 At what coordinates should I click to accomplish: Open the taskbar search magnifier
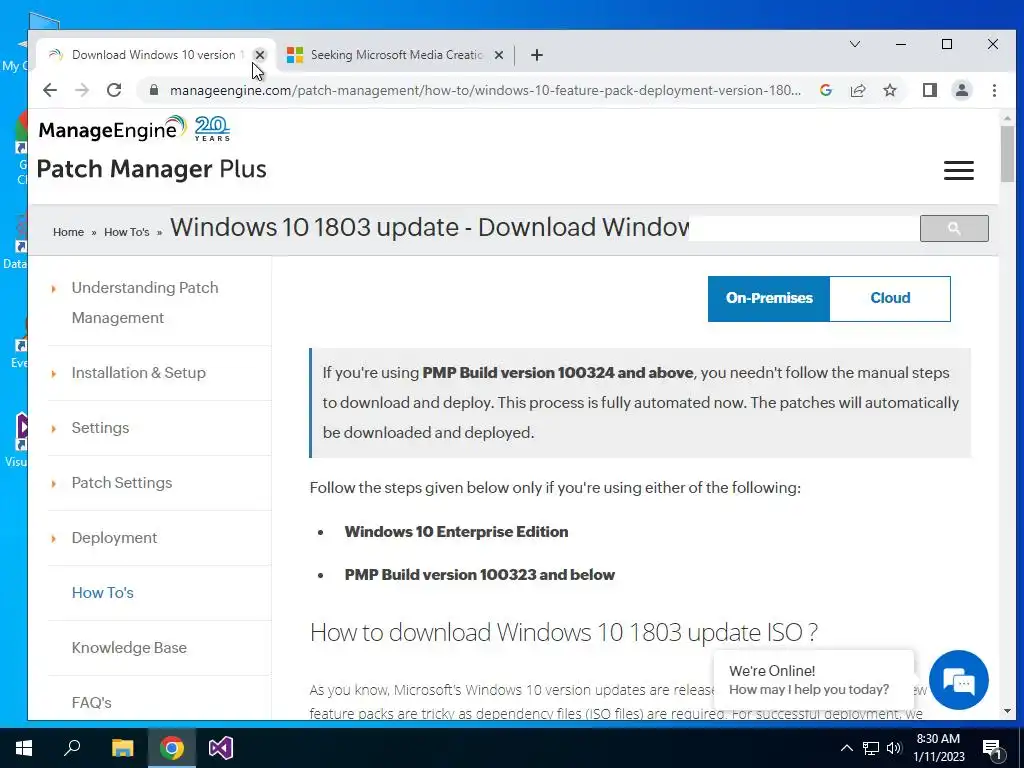[72, 748]
